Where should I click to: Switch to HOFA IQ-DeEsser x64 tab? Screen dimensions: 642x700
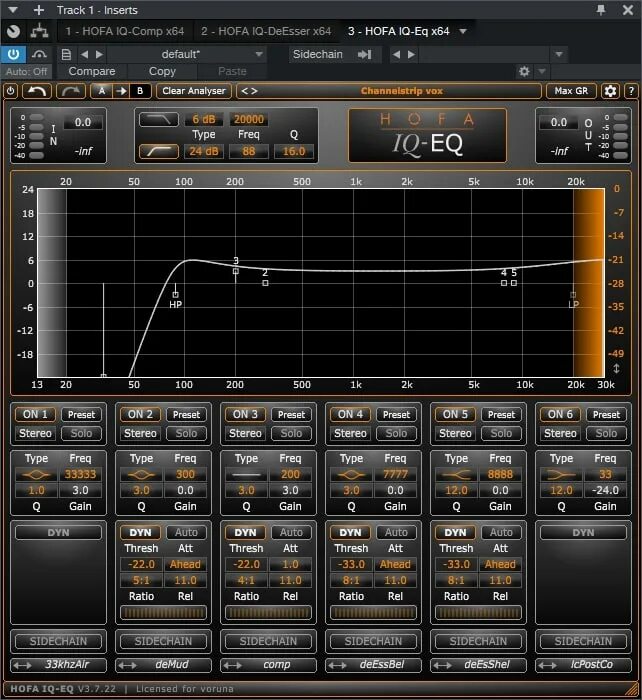point(266,31)
